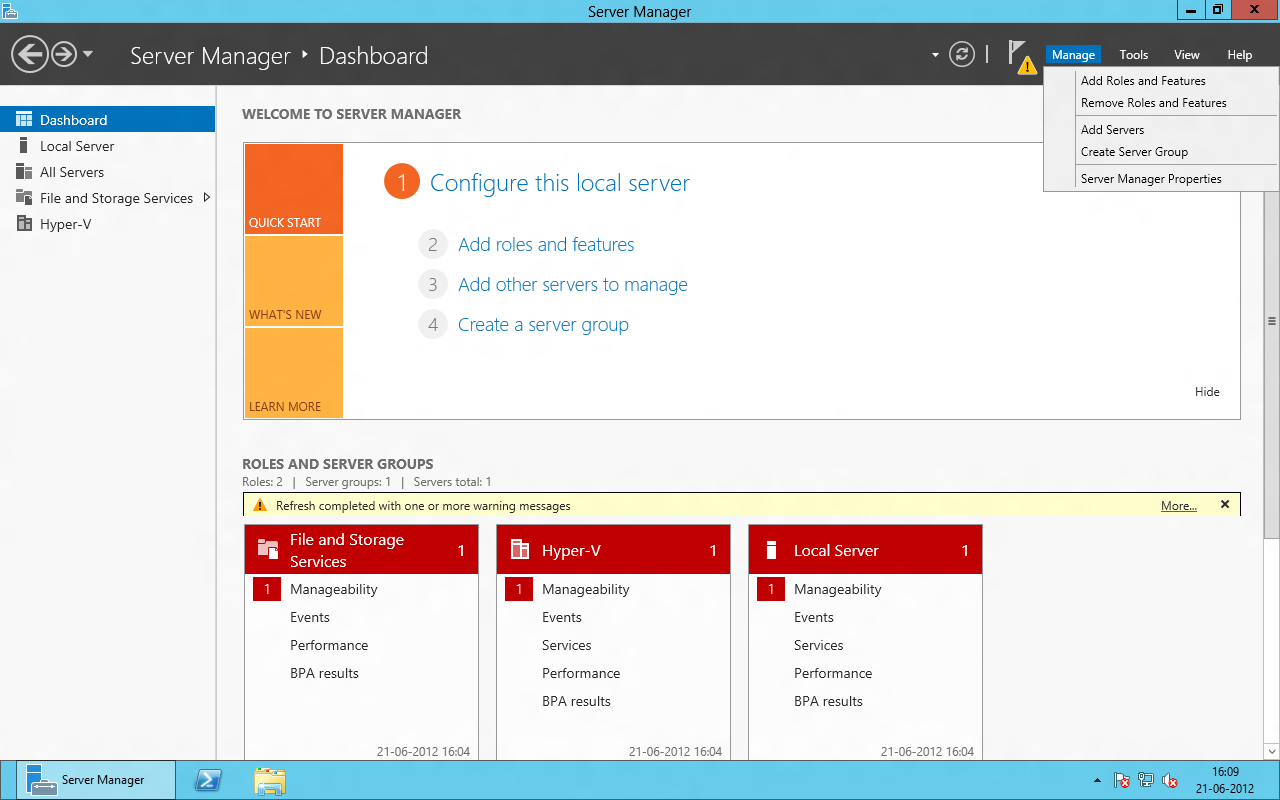Click File and Storage Services sidebar icon
This screenshot has width=1280, height=800.
(x=24, y=197)
